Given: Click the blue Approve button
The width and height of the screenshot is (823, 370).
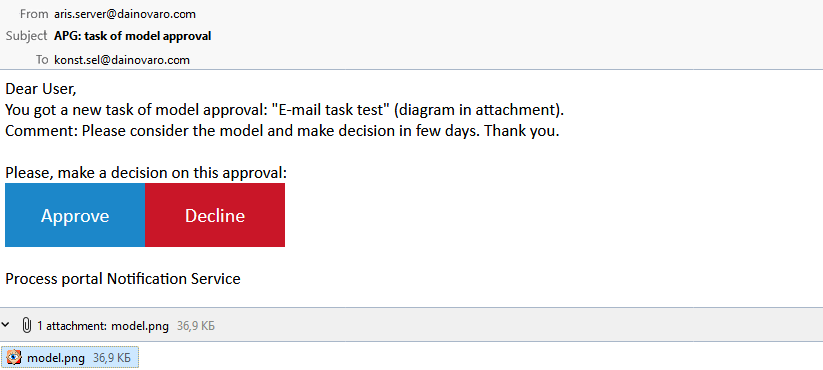Looking at the screenshot, I should point(75,215).
